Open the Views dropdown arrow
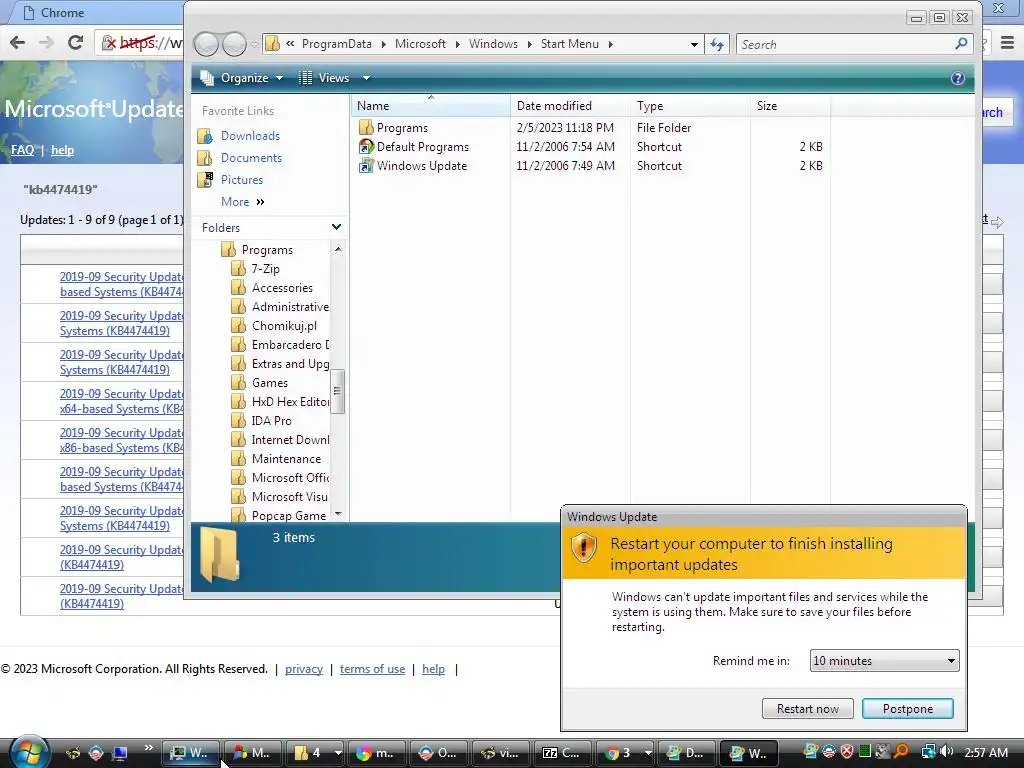Viewport: 1024px width, 768px height. pyautogui.click(x=366, y=78)
